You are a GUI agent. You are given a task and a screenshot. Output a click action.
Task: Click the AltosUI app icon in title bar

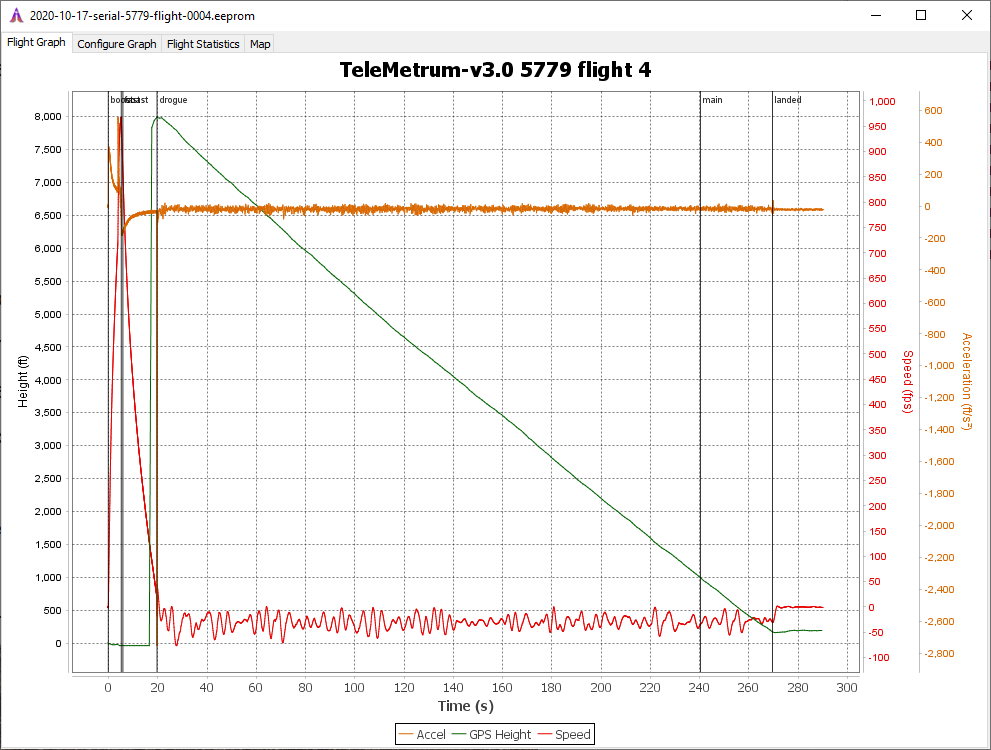(15, 16)
